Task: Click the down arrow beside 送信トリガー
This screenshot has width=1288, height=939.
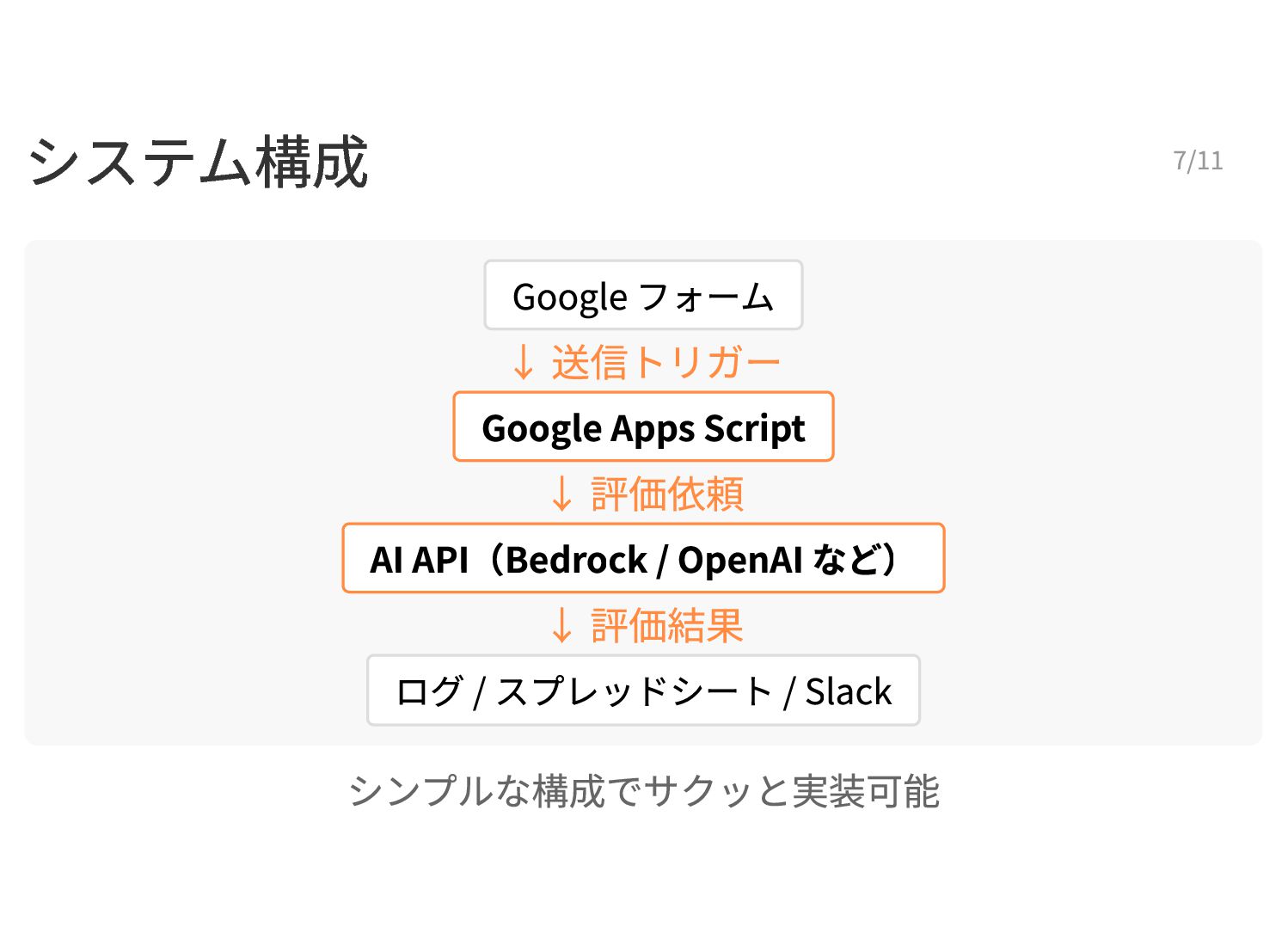Action: [x=523, y=362]
